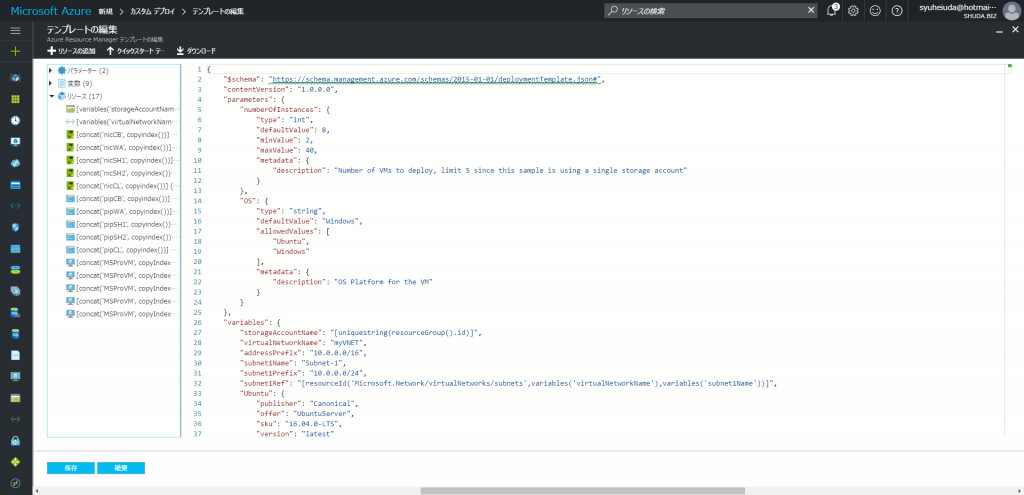Select the concat('nicSH1' resource row
Screen dimensions: 1024x495
click(122, 160)
